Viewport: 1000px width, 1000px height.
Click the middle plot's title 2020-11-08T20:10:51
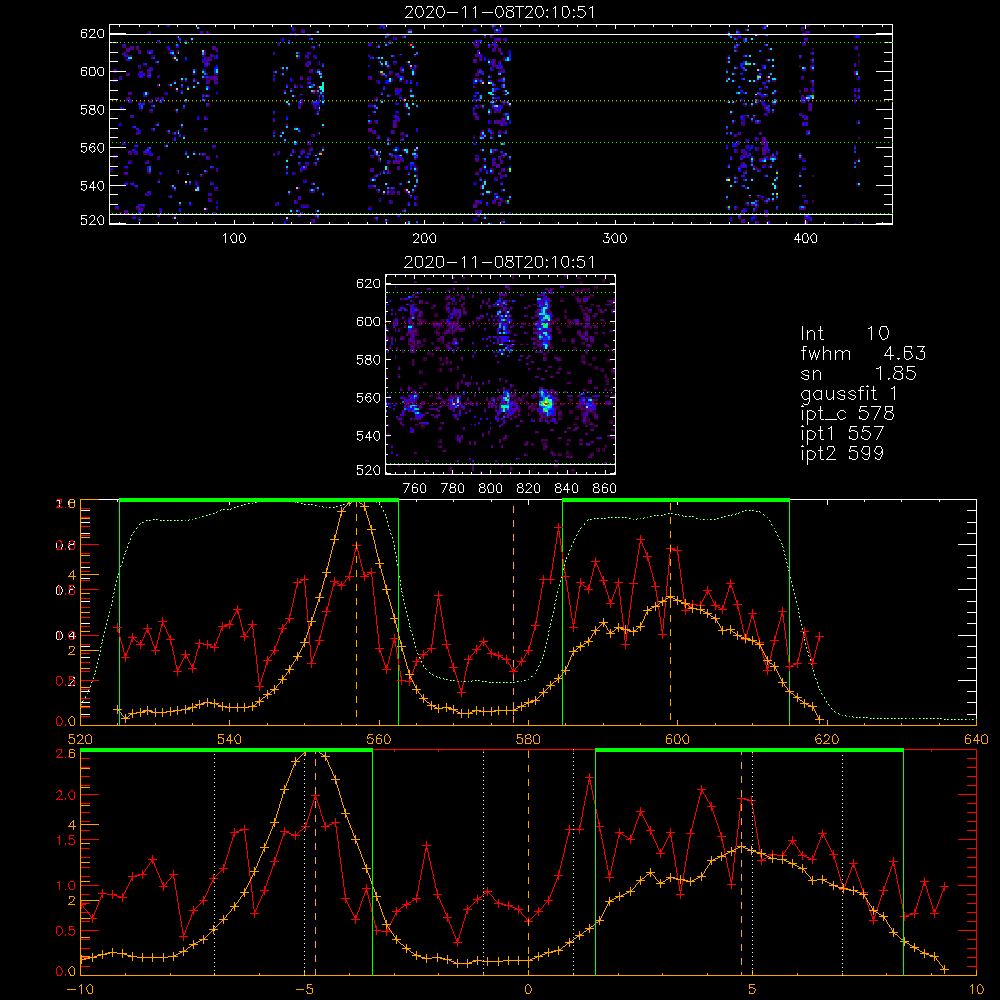tap(500, 262)
